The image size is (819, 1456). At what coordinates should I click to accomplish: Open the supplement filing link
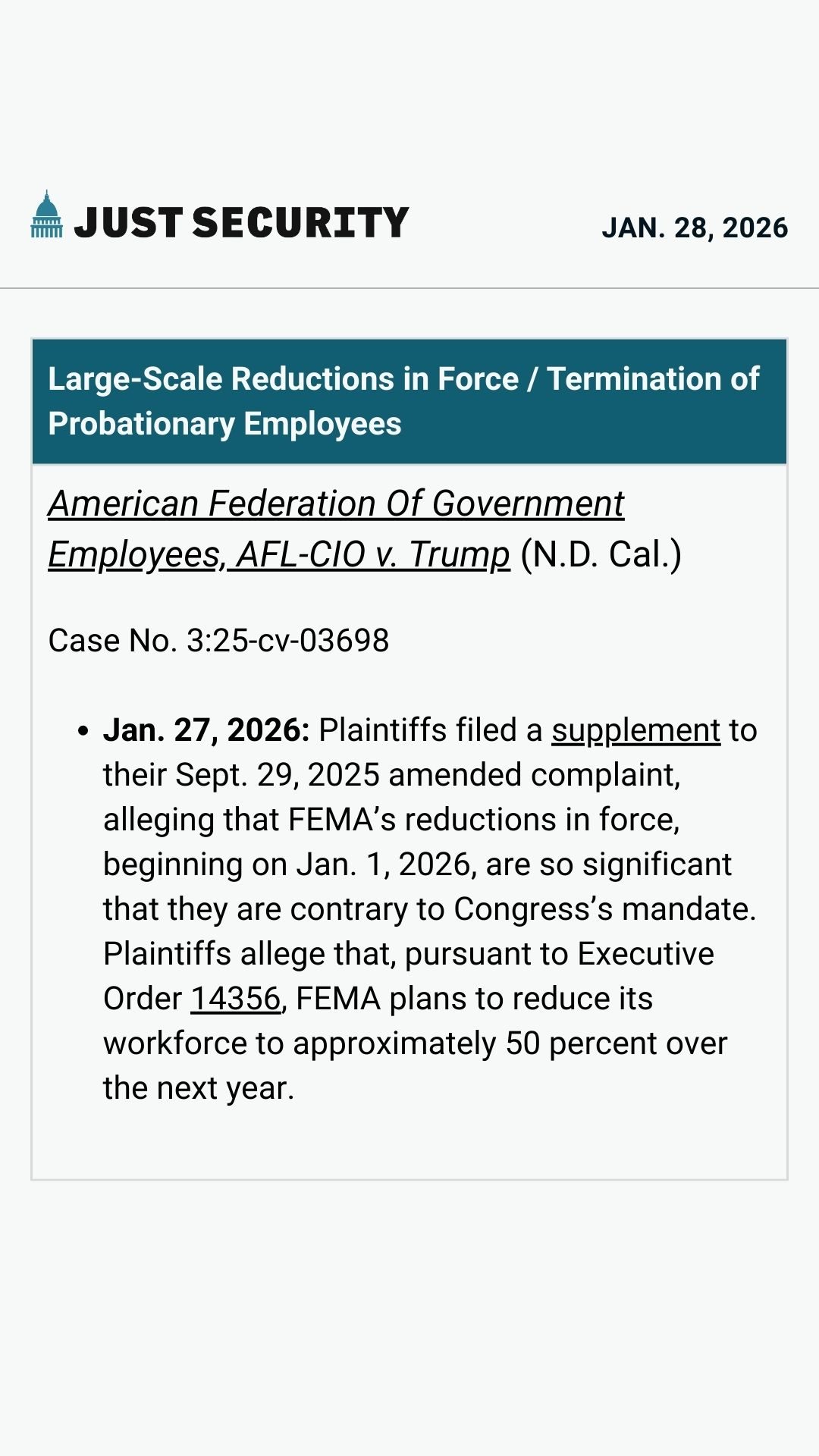[635, 730]
